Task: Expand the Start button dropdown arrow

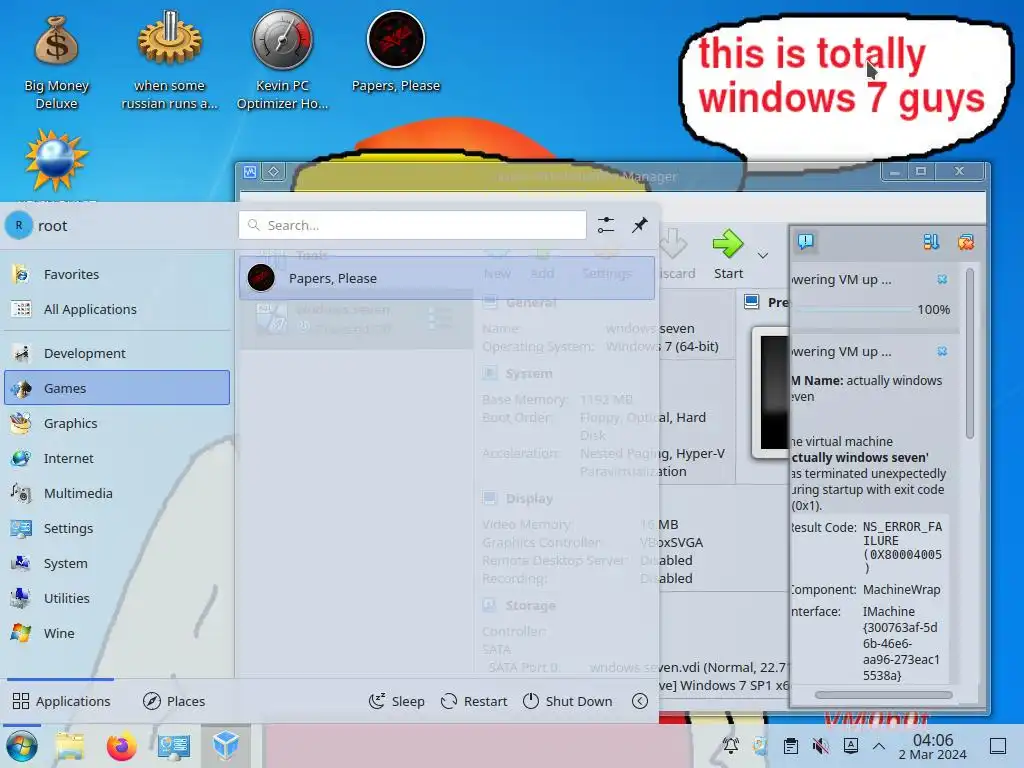Action: (763, 255)
